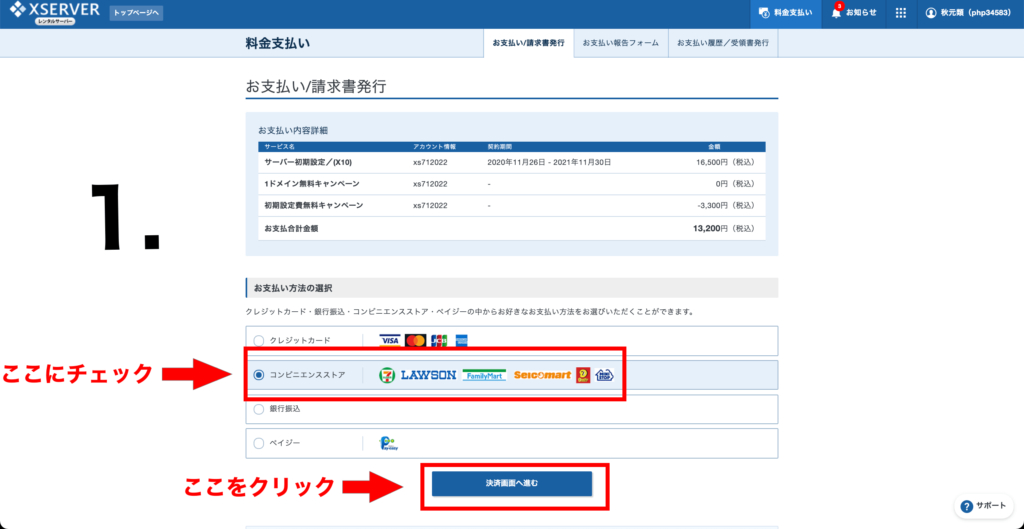1024x529 pixels.
Task: Click the XSERVER logo in header
Action: (x=54, y=13)
